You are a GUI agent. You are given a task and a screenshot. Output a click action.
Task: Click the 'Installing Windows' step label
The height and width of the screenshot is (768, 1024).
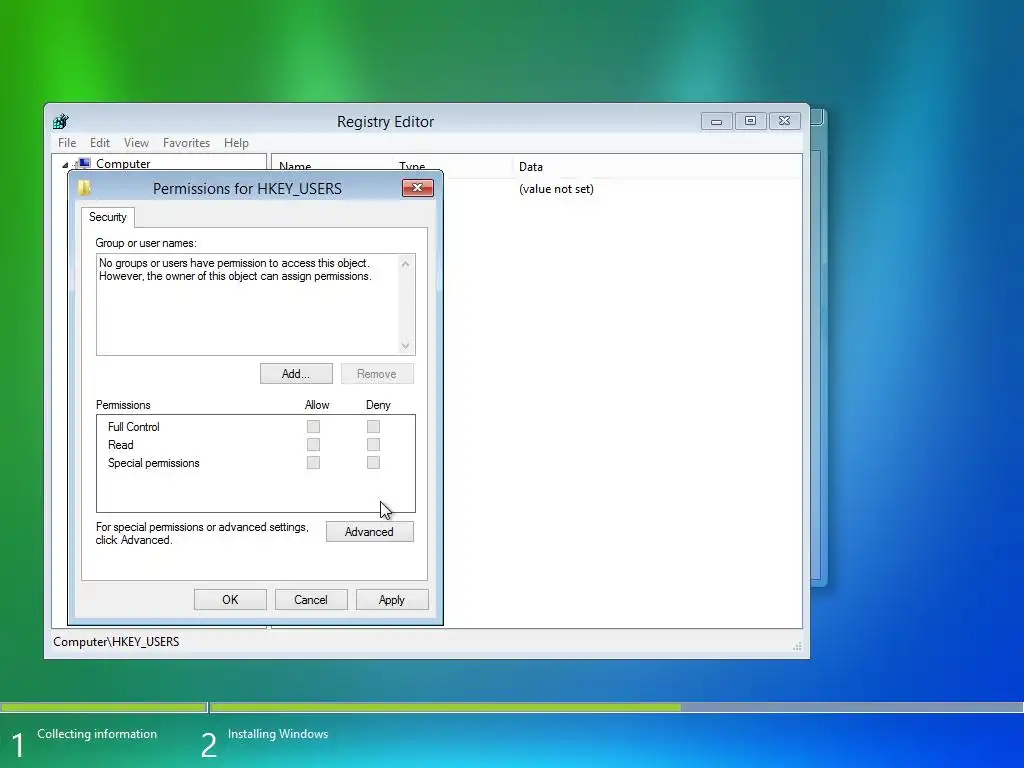click(x=278, y=734)
